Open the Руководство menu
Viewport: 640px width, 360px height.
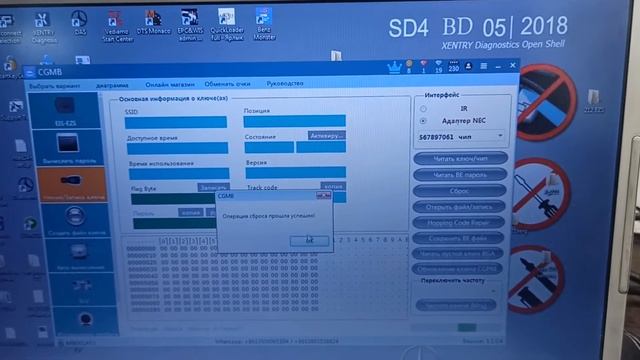tap(285, 83)
